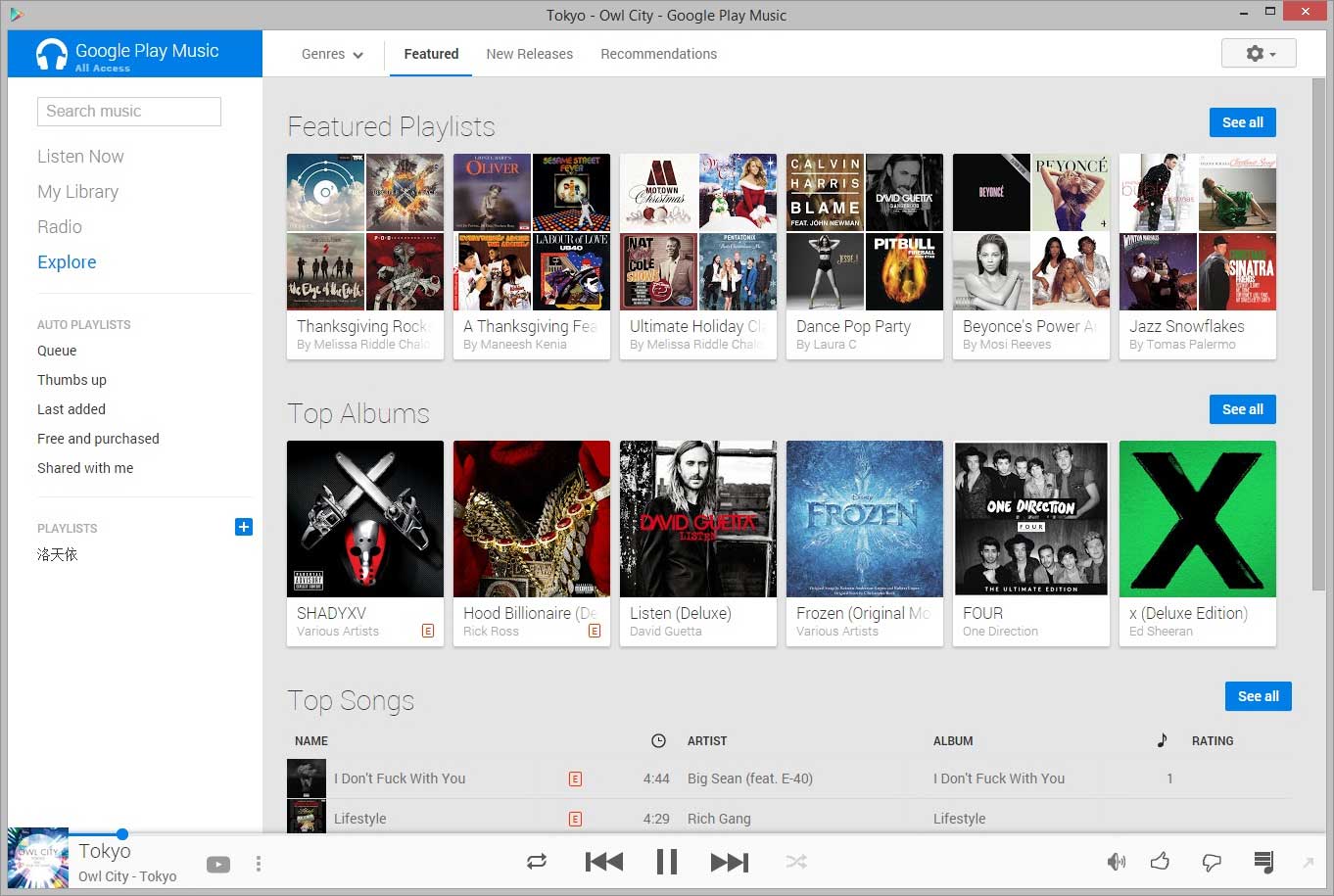Click explicit icon on Lifestyle row
1334x896 pixels.
click(576, 819)
